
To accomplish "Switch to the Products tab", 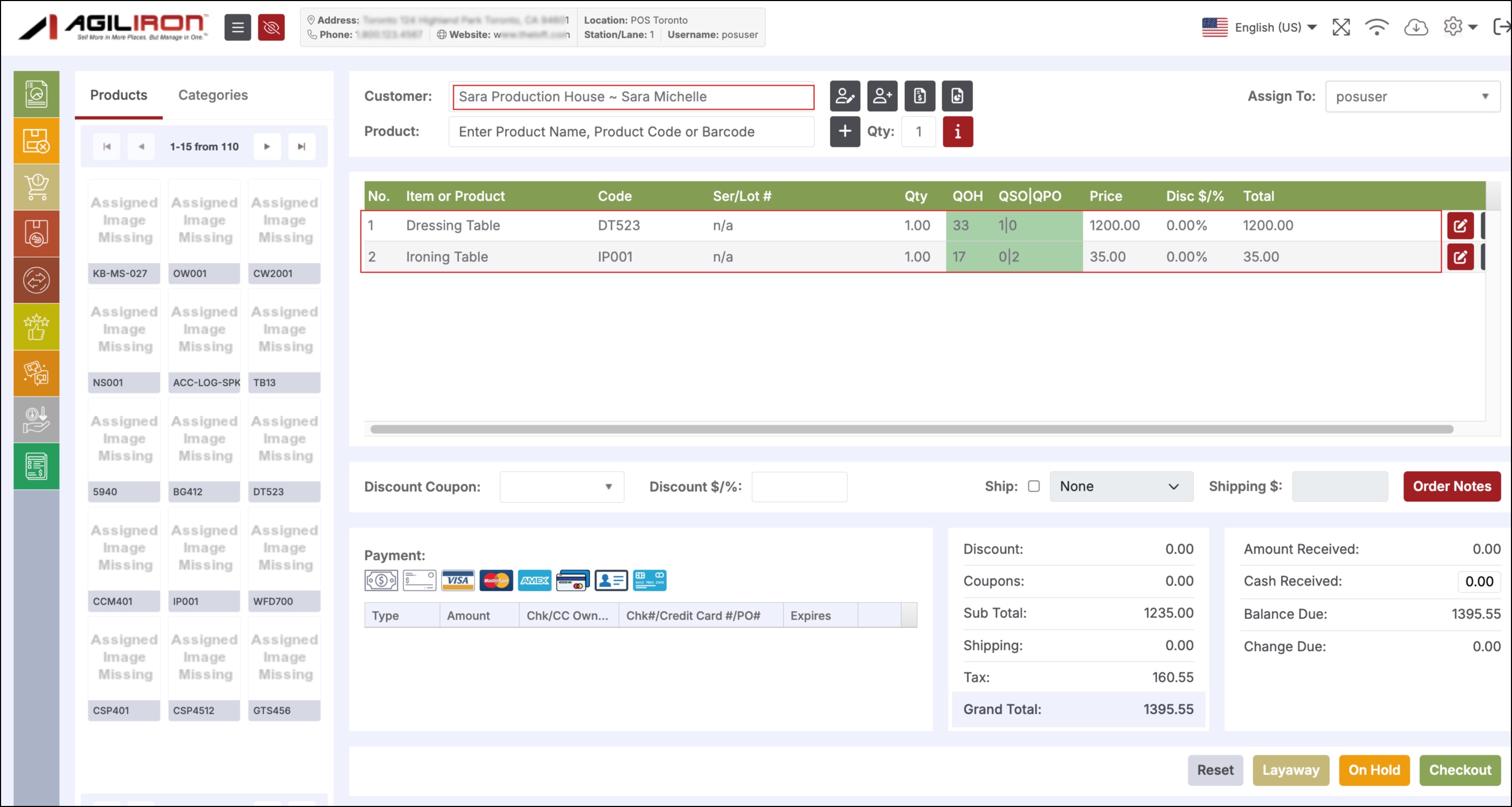I will click(119, 95).
